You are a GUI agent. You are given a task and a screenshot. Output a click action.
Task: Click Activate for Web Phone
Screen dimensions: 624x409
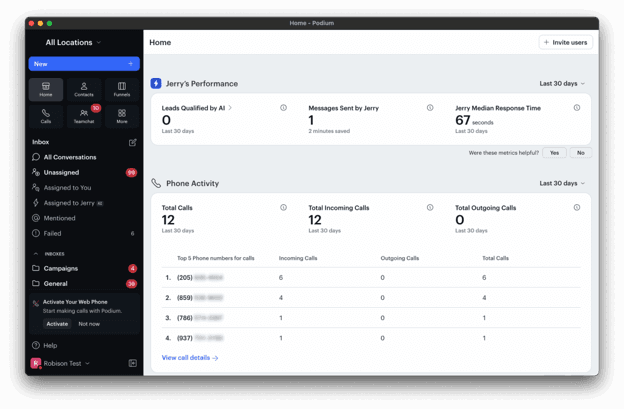point(57,324)
